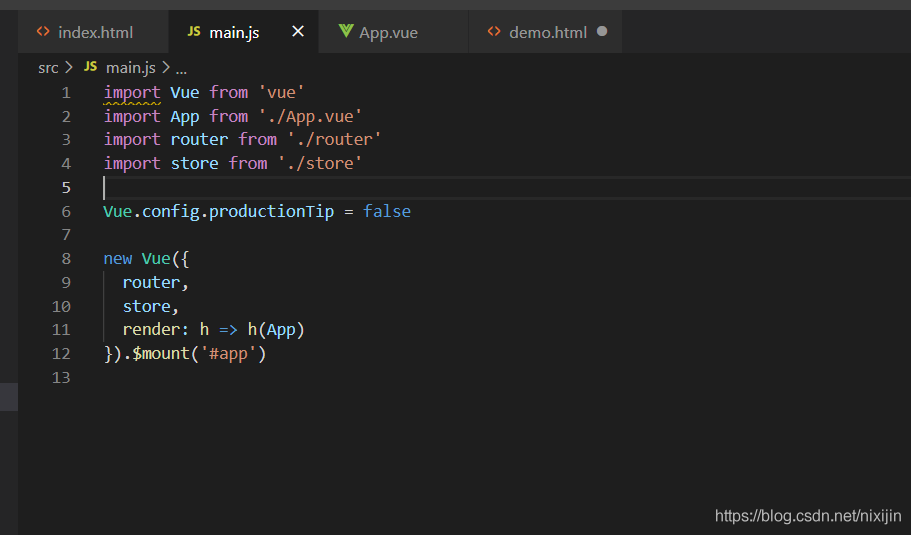Close the main.js tab

point(297,31)
